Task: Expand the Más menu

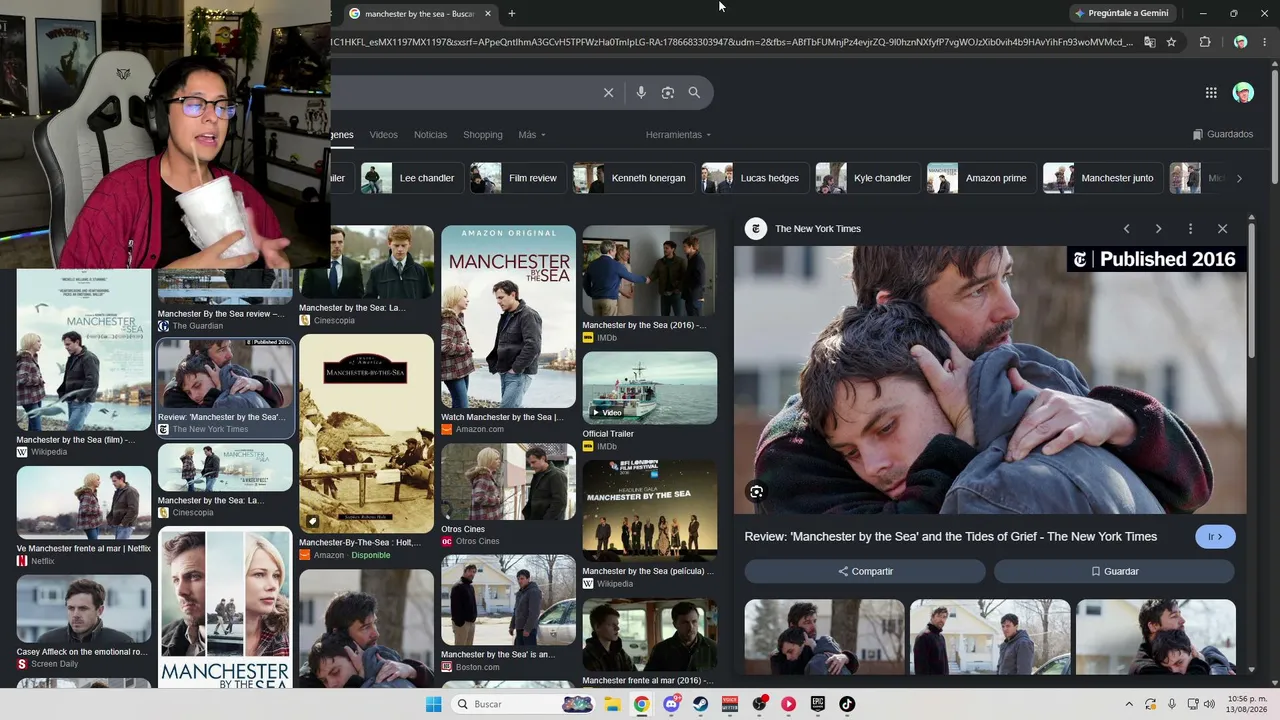Action: [532, 135]
